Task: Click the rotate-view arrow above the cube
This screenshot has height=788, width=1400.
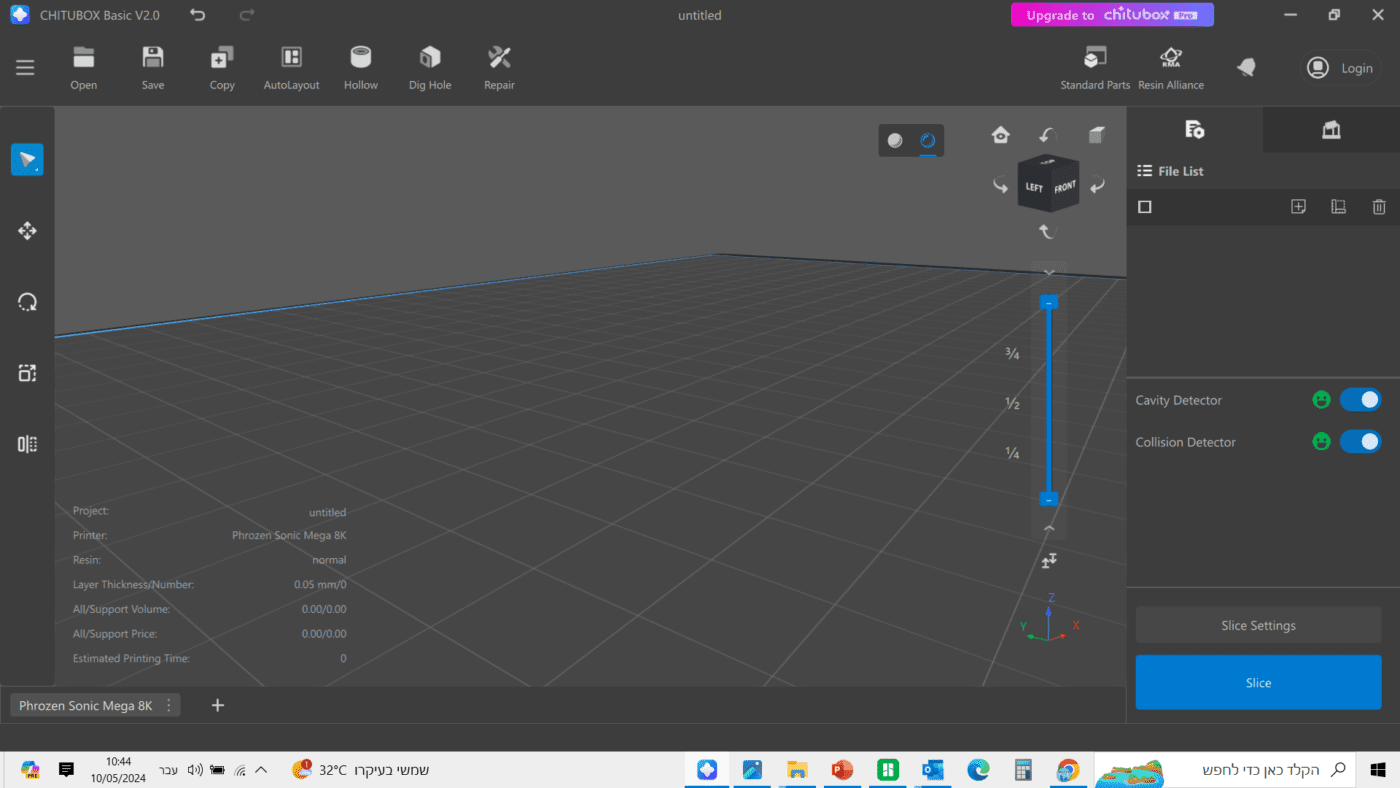Action: point(1048,135)
